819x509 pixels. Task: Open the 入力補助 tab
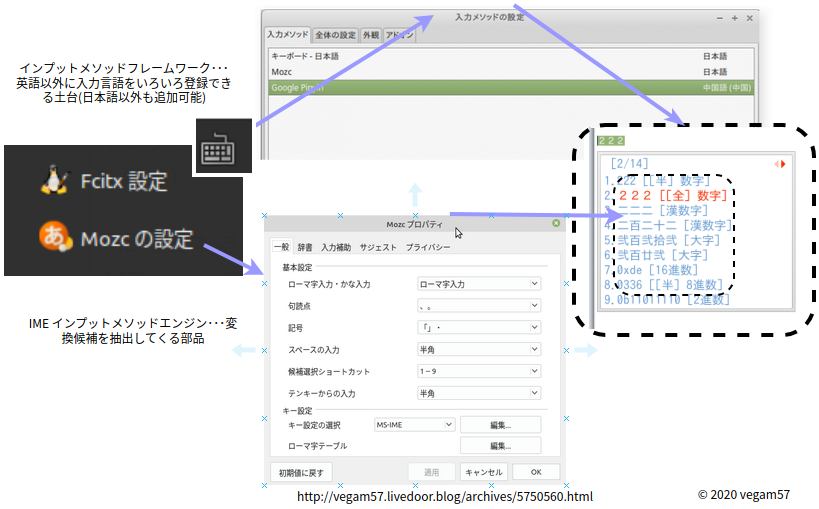tap(336, 247)
